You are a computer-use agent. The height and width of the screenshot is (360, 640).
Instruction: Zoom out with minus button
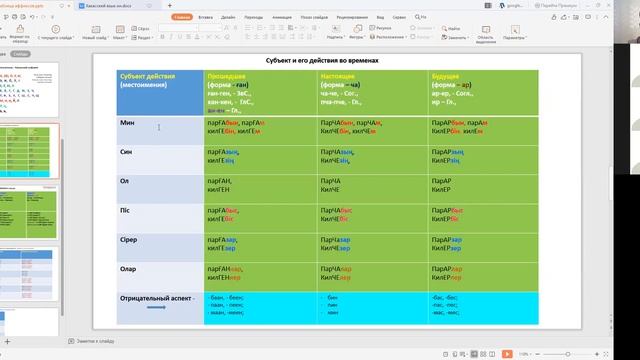tap(538, 354)
